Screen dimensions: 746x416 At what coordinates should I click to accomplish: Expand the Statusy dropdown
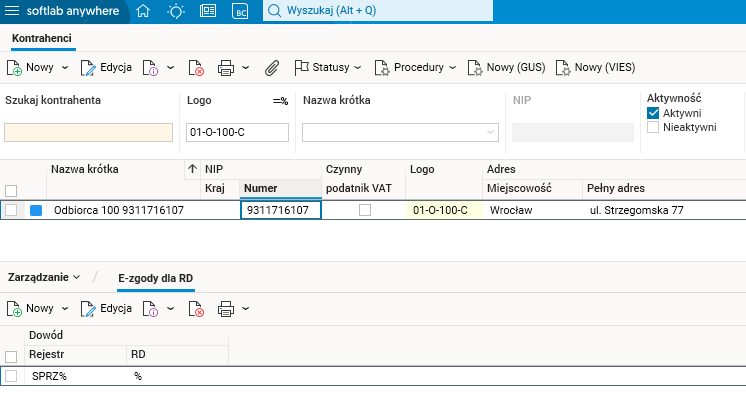pyautogui.click(x=328, y=68)
